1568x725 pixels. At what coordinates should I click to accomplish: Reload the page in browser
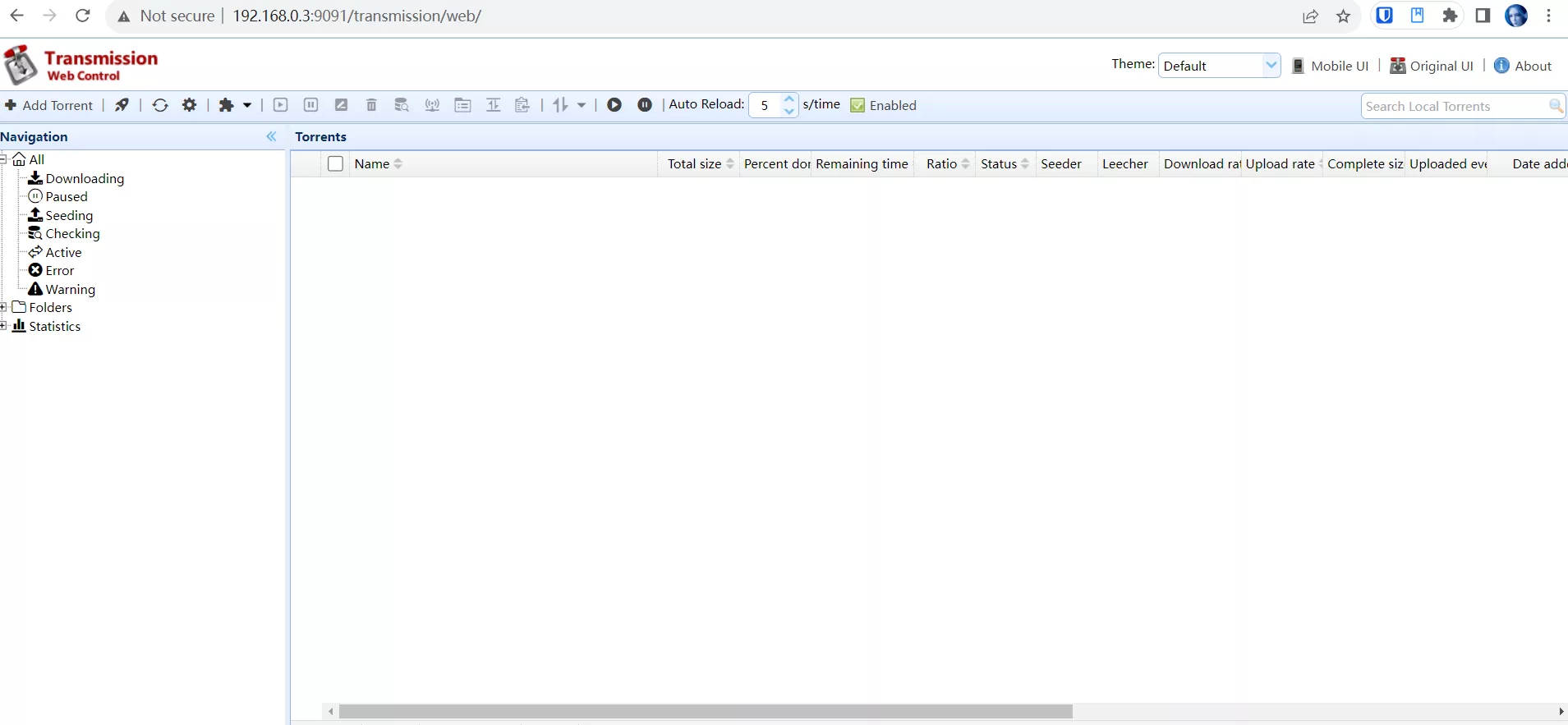[82, 16]
